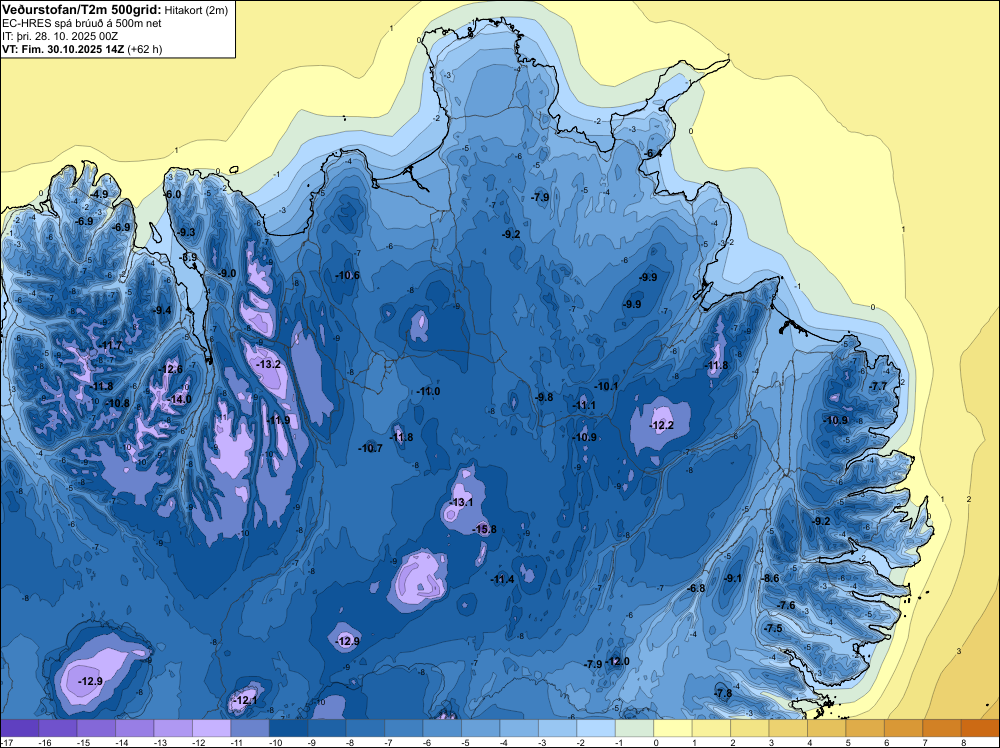The image size is (1000, 748).
Task: Click the -12.6 temperature label
Action: 171,369
